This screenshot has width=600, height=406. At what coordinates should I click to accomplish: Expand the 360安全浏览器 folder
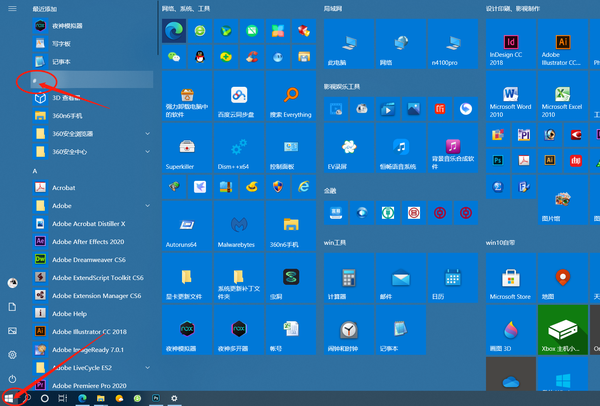(80, 133)
